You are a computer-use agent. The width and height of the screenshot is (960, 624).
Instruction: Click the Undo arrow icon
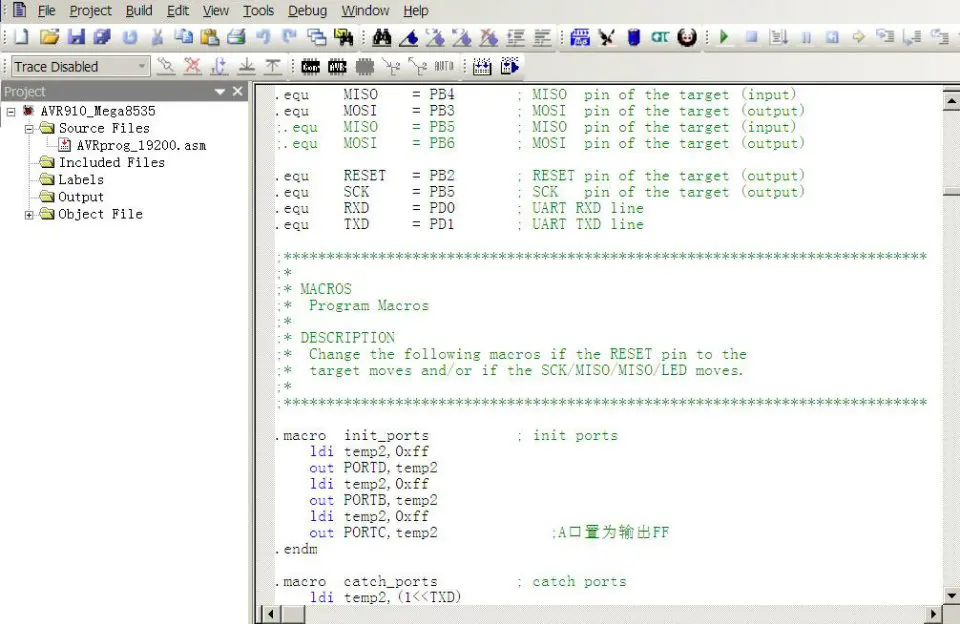[263, 37]
